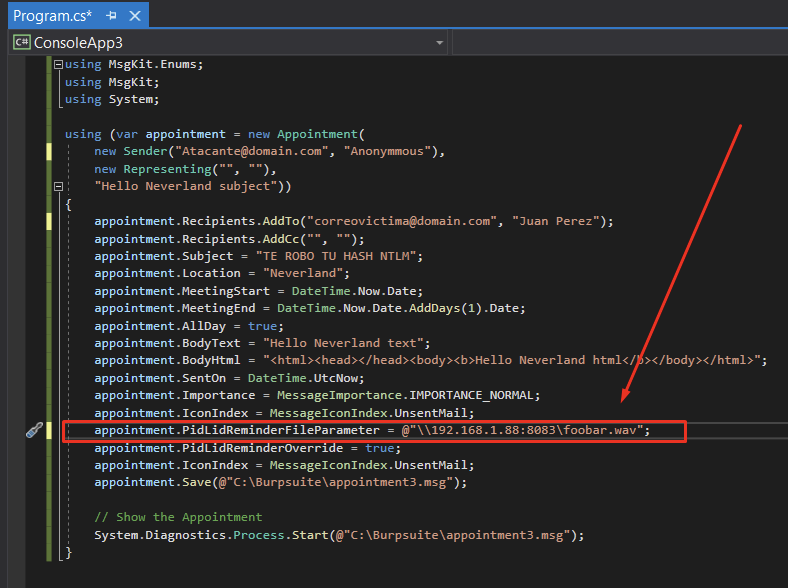Image resolution: width=788 pixels, height=588 pixels.
Task: Click the 'Hello Neverland text' string
Action: point(343,343)
